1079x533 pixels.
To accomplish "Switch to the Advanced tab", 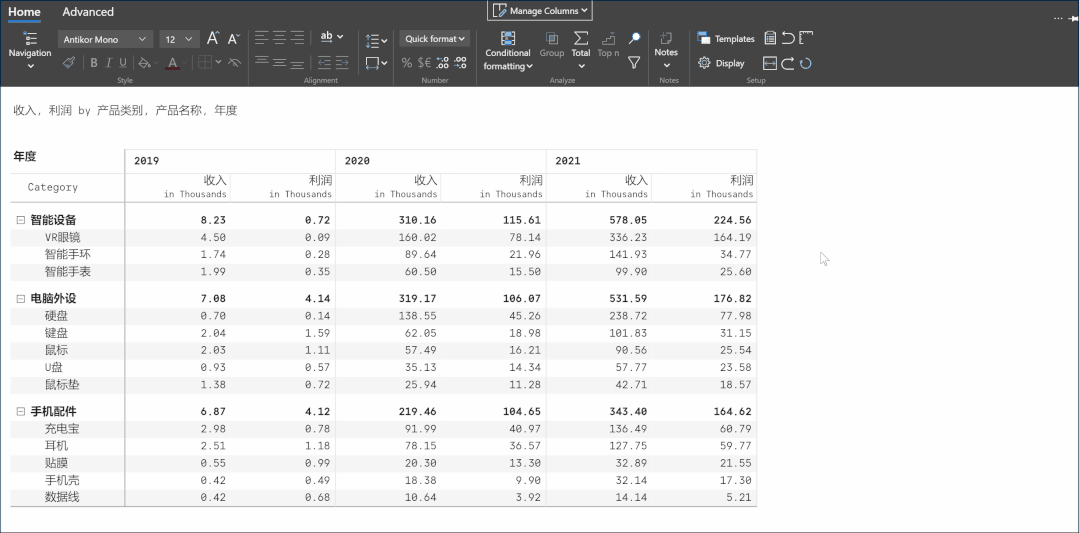I will [88, 12].
